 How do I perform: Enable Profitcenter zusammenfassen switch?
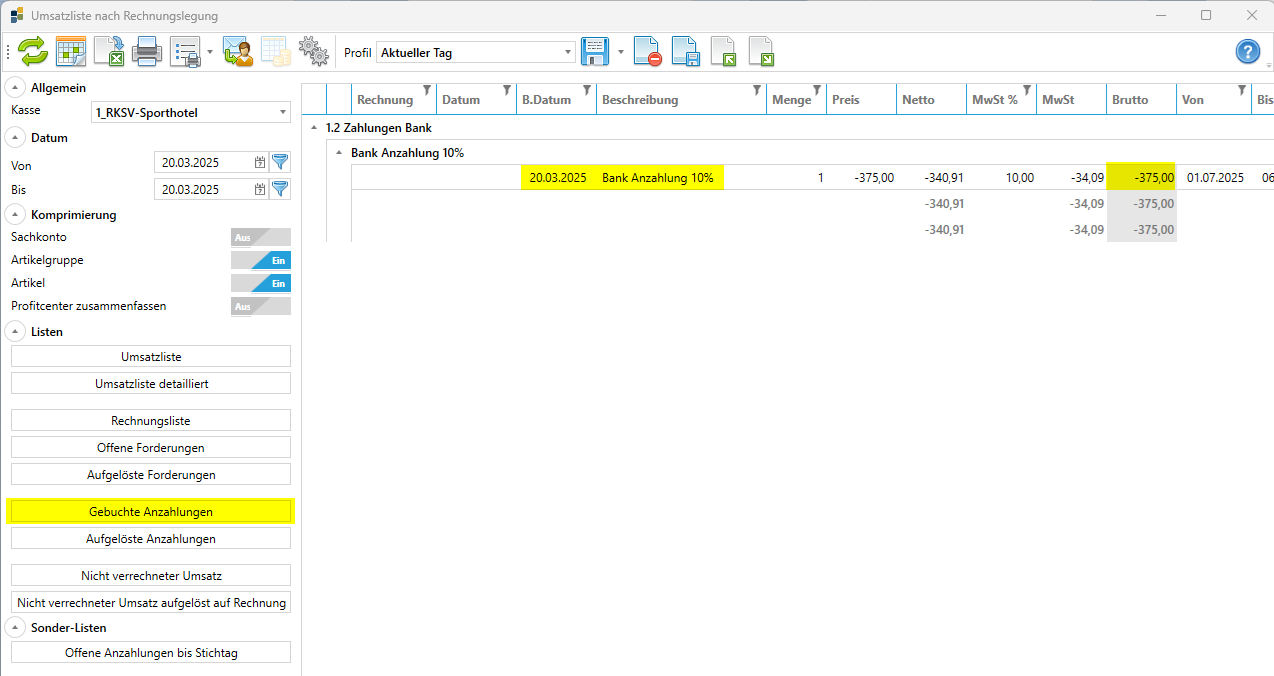click(260, 306)
